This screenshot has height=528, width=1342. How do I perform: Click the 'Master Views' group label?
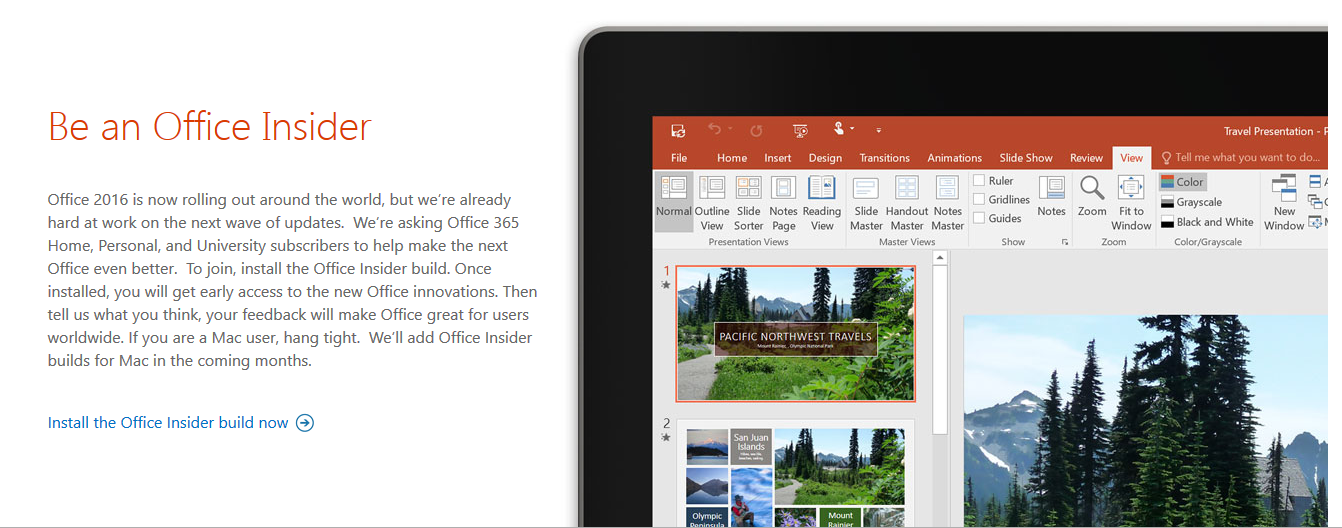pyautogui.click(x=907, y=242)
